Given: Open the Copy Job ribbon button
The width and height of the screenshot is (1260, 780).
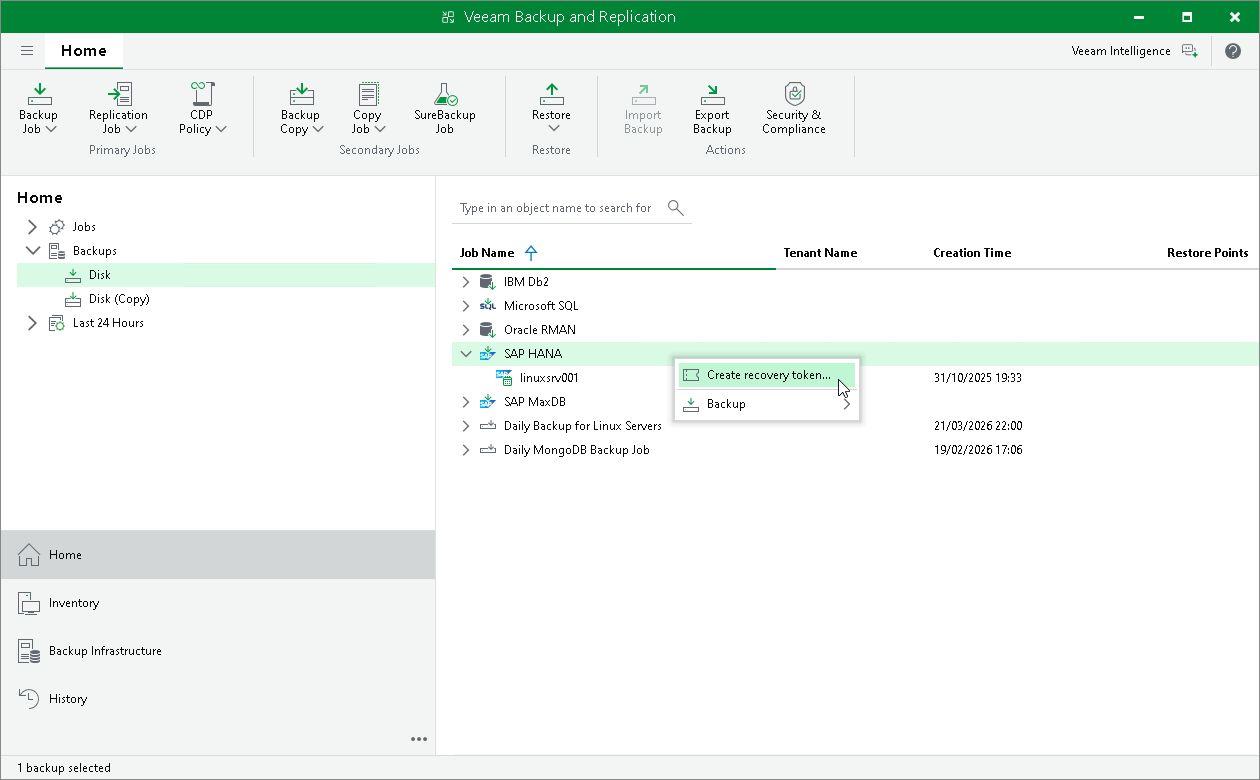Looking at the screenshot, I should [x=368, y=108].
